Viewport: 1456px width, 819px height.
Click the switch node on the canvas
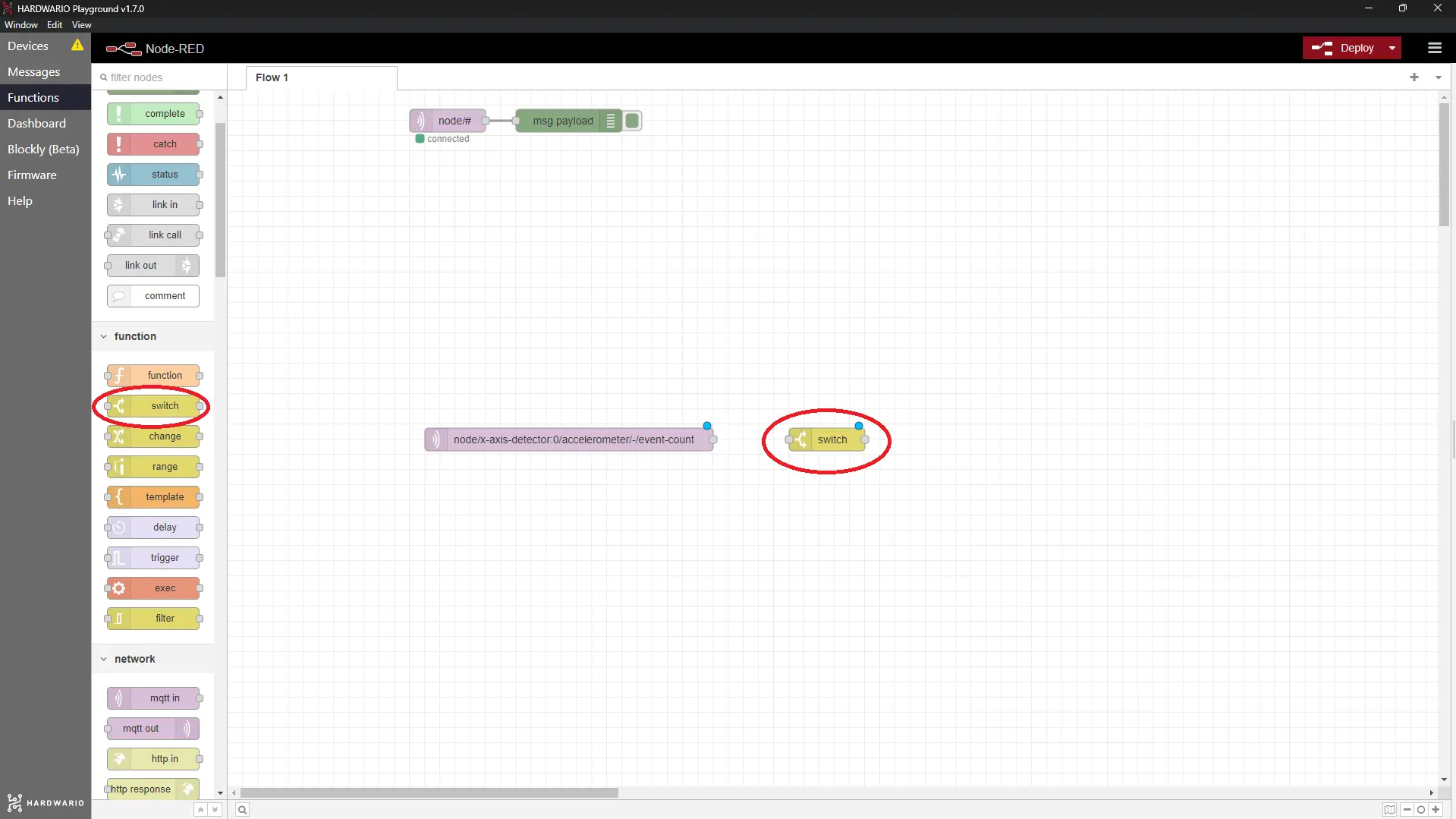click(x=827, y=439)
